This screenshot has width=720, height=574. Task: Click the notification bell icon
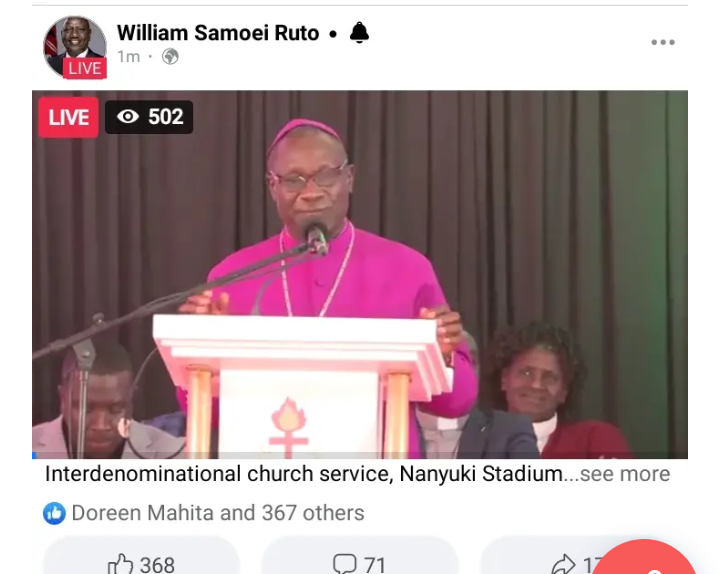(359, 33)
